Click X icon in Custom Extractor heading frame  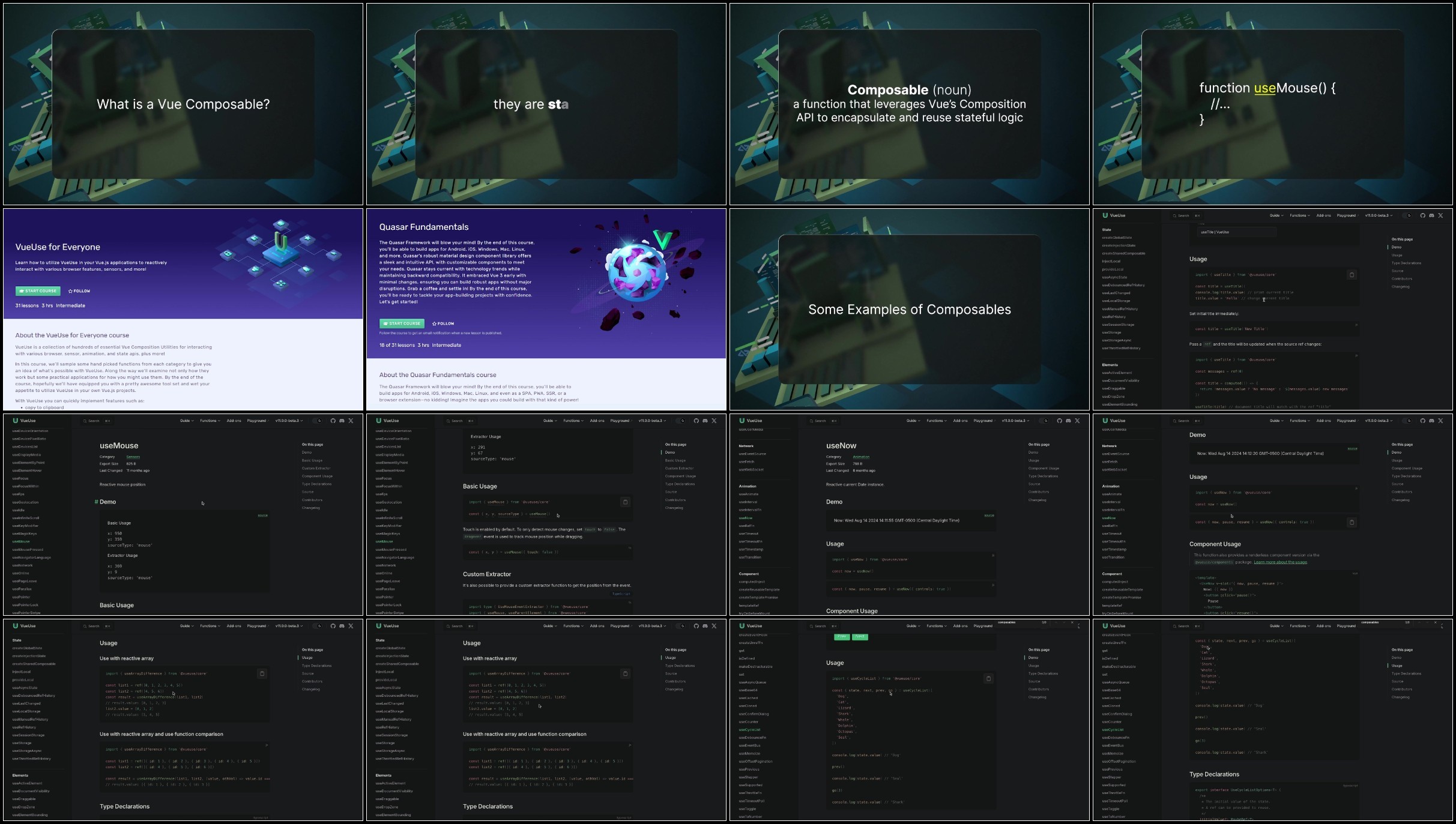[x=714, y=421]
